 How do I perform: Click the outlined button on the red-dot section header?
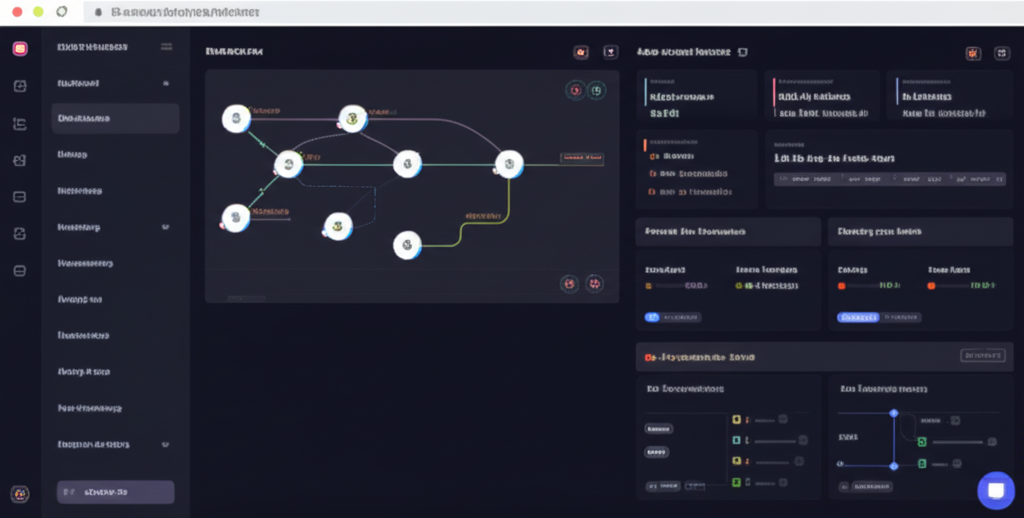click(982, 355)
